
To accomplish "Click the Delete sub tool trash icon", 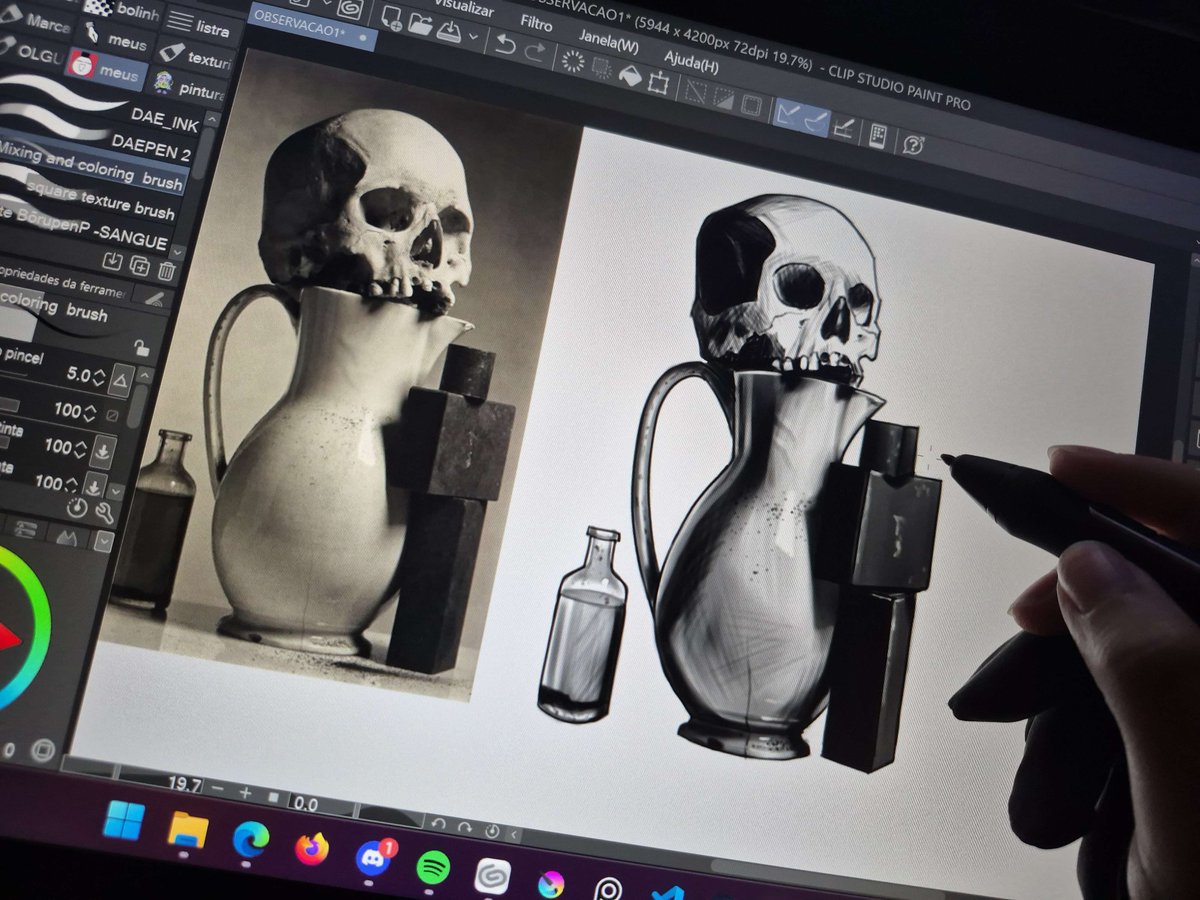I will (x=166, y=270).
